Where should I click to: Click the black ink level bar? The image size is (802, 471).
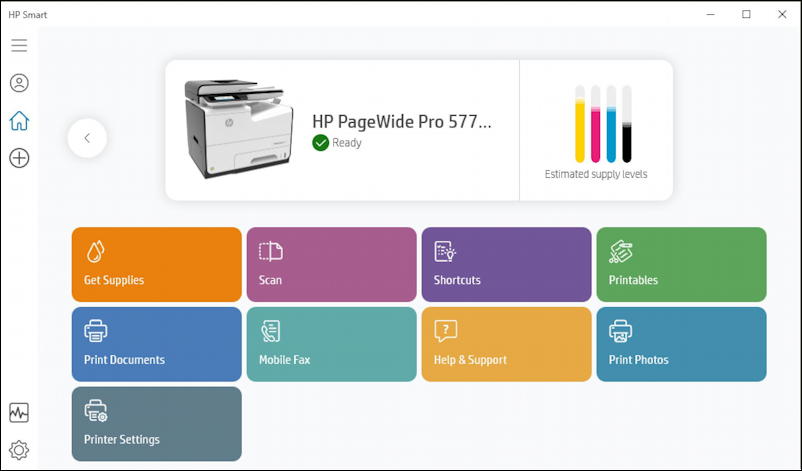(627, 124)
